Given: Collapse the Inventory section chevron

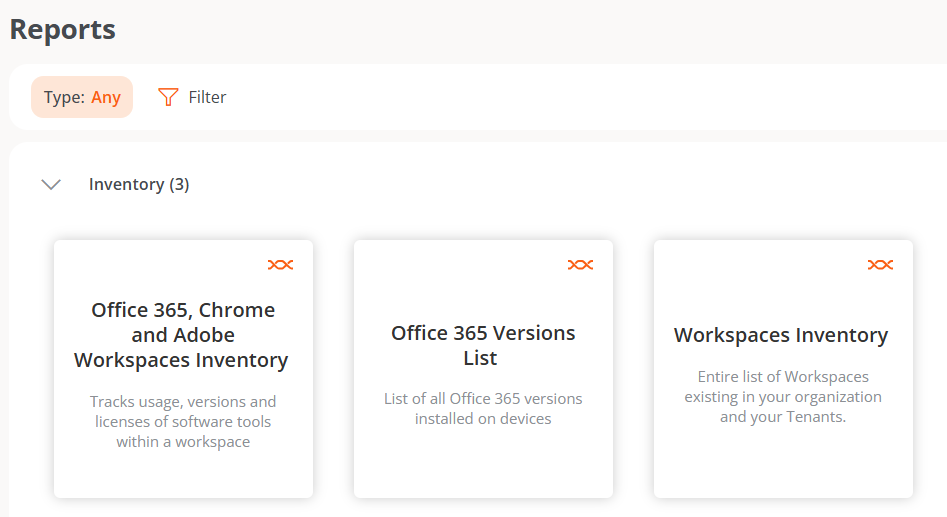Looking at the screenshot, I should coord(51,184).
